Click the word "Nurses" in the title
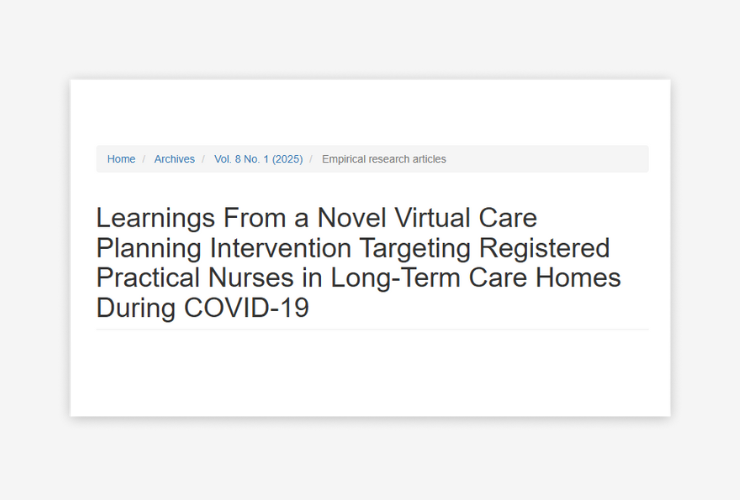This screenshot has height=500, width=740. point(258,278)
